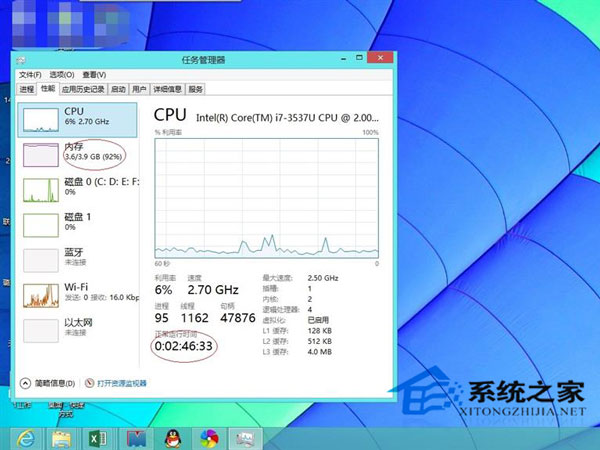Open Internet Explorer from the taskbar
The image size is (600, 450).
[26, 439]
